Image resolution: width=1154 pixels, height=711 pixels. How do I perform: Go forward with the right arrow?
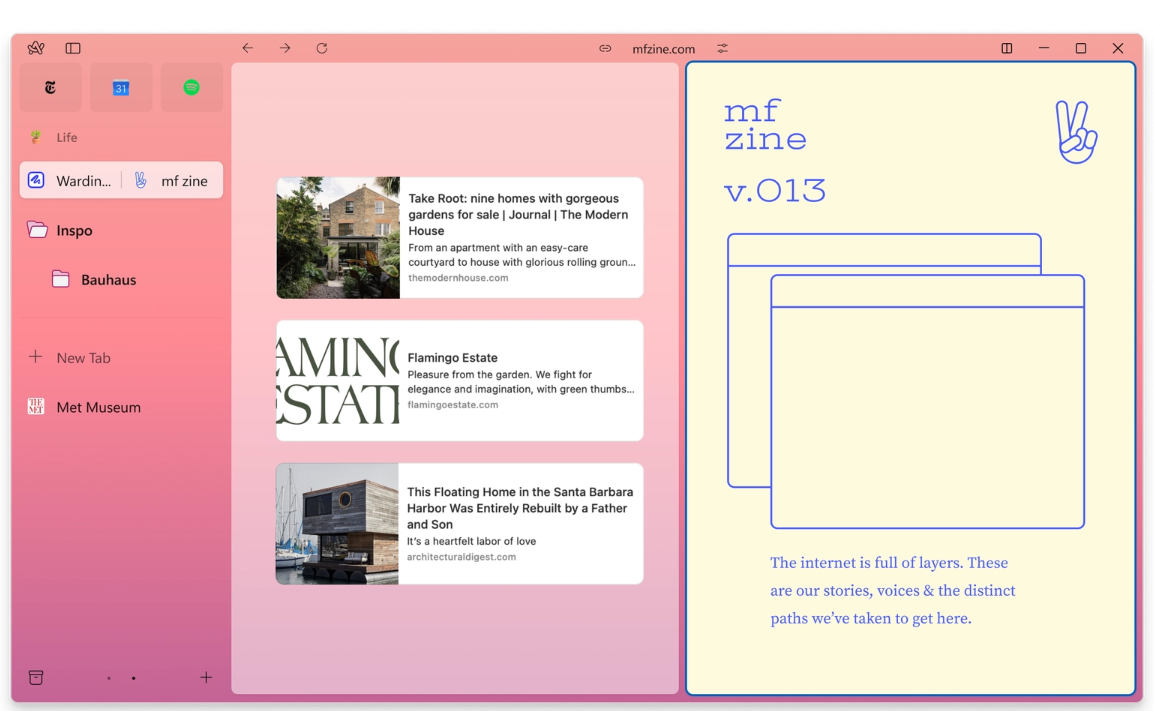[285, 48]
